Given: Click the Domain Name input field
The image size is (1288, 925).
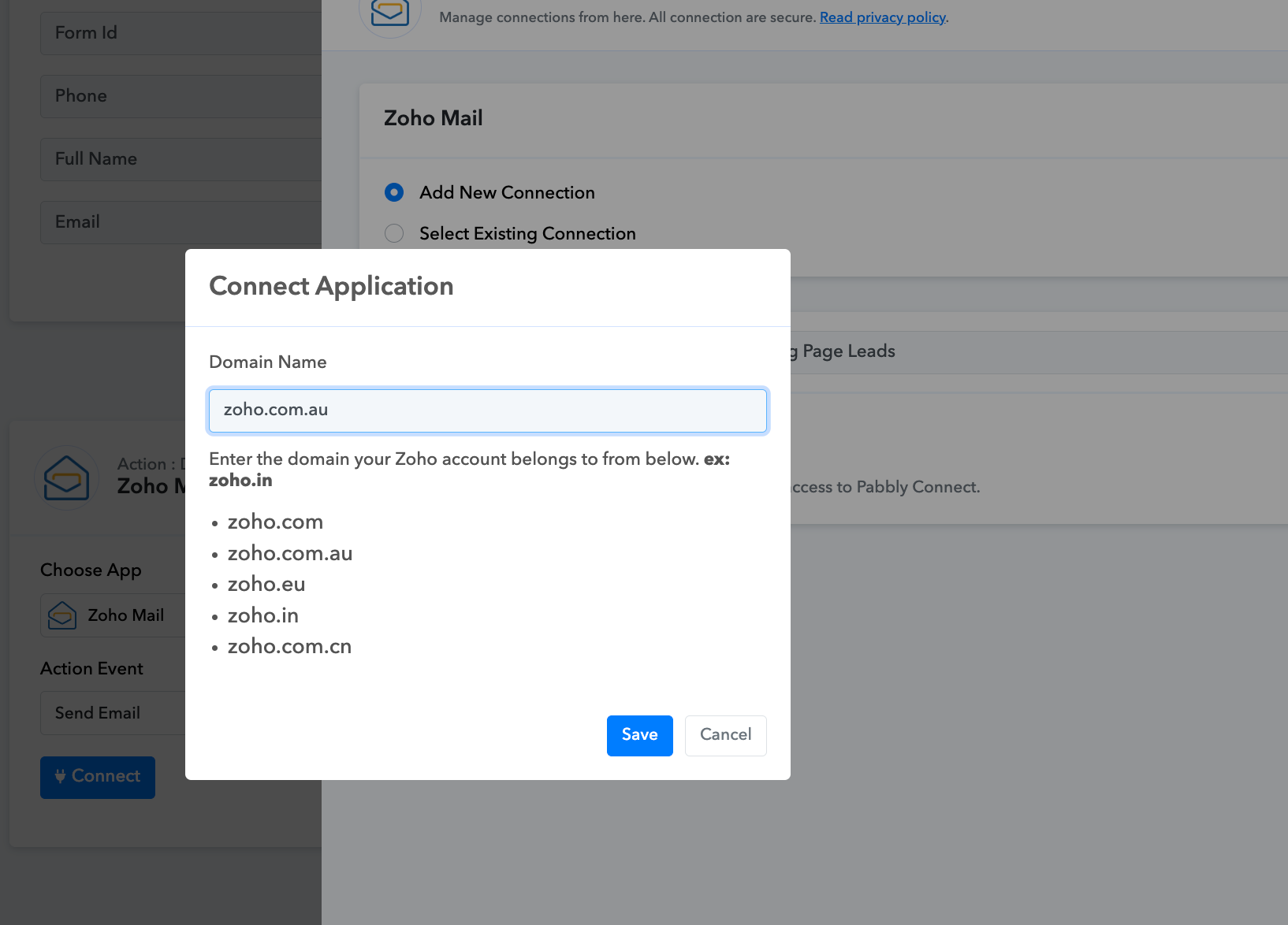Looking at the screenshot, I should [x=487, y=410].
